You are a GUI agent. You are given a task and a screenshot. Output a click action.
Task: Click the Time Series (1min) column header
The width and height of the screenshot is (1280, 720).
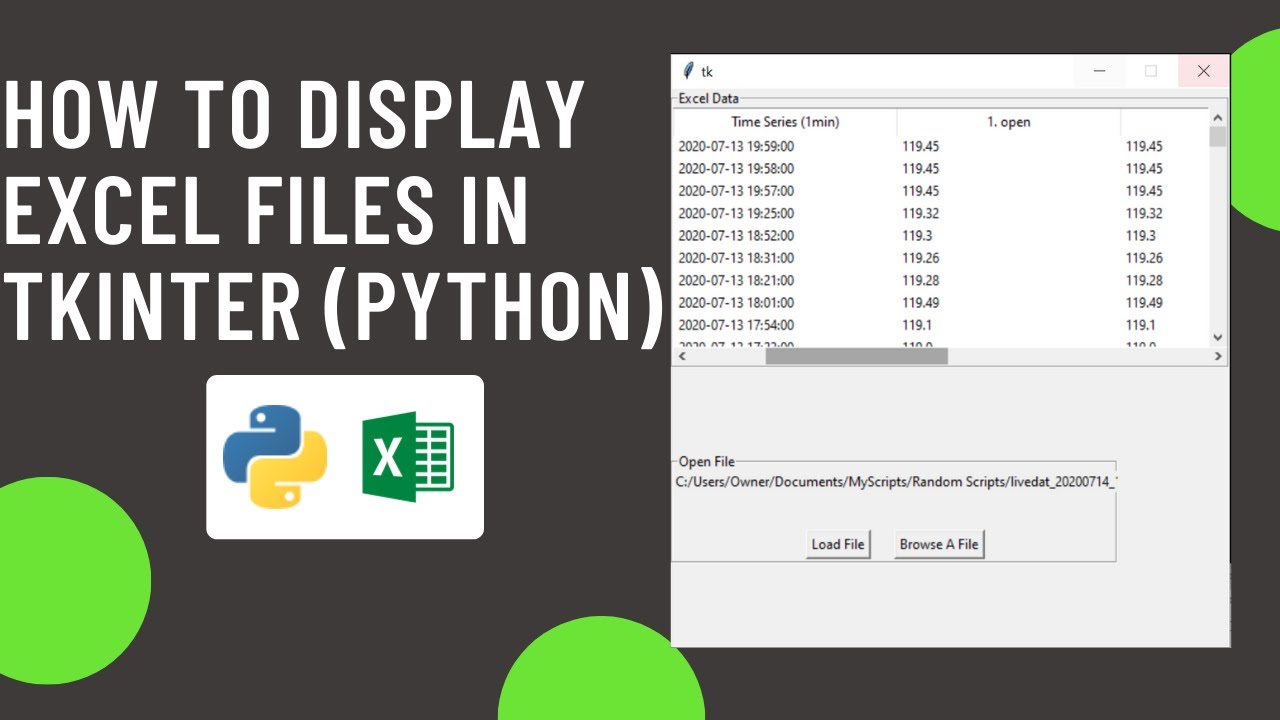click(x=786, y=122)
